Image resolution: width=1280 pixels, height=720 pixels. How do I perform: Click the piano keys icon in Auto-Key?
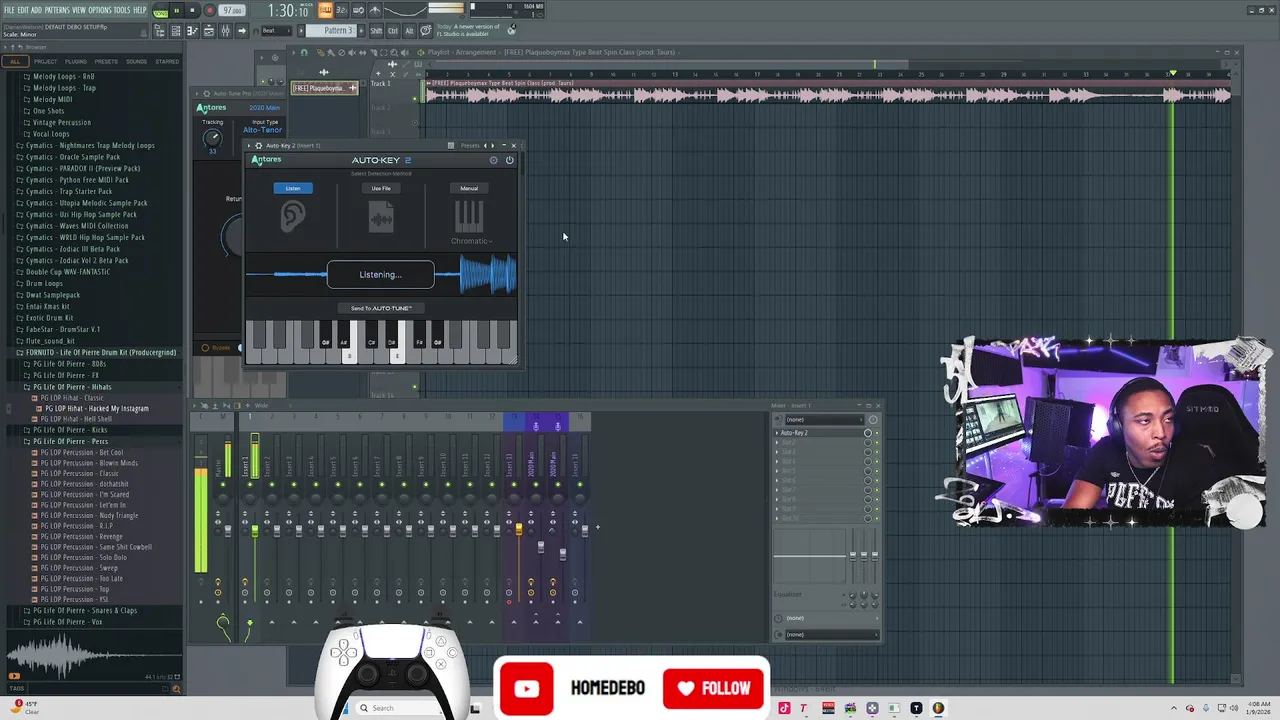[x=469, y=216]
